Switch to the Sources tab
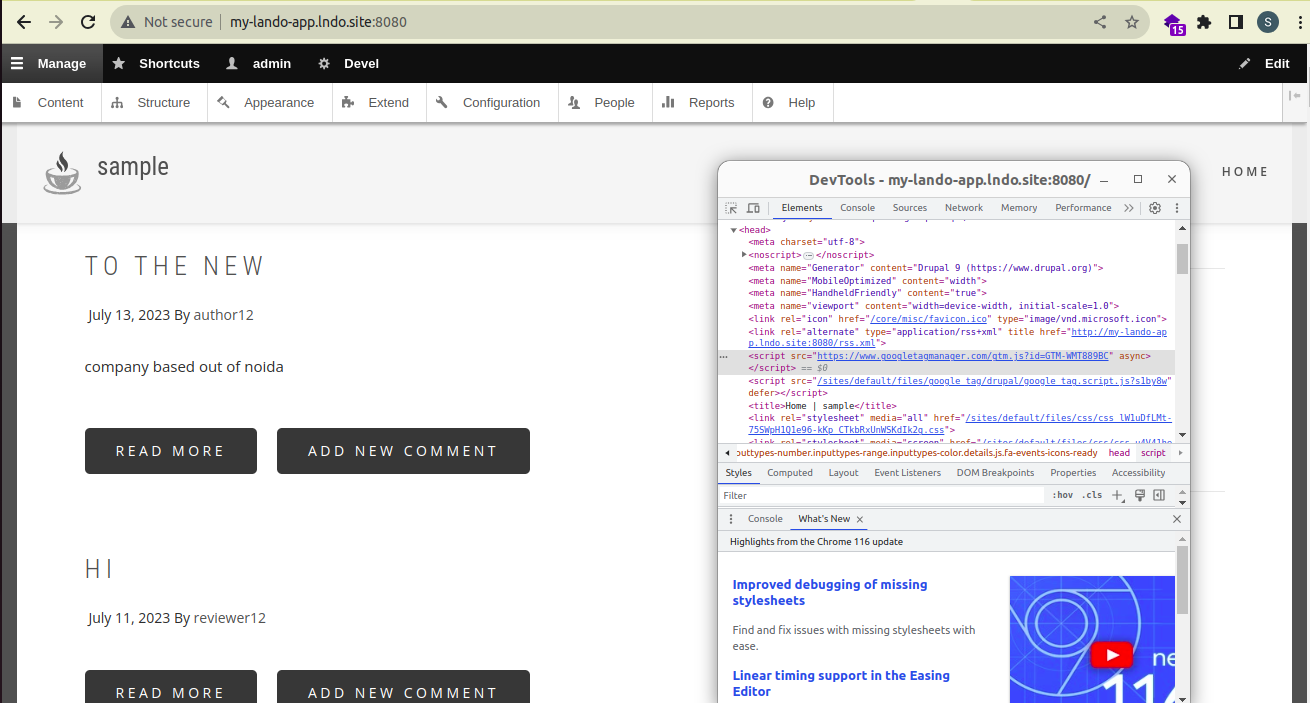Screen dimensions: 1310x703 (910, 208)
